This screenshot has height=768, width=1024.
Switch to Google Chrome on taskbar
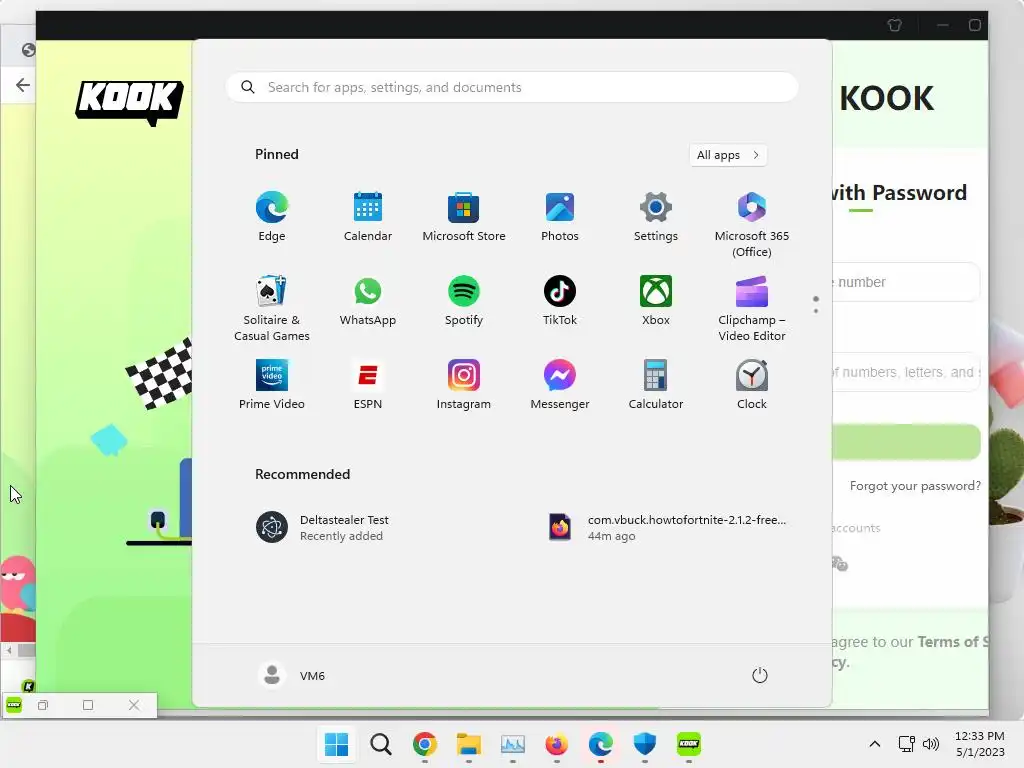pyautogui.click(x=424, y=744)
